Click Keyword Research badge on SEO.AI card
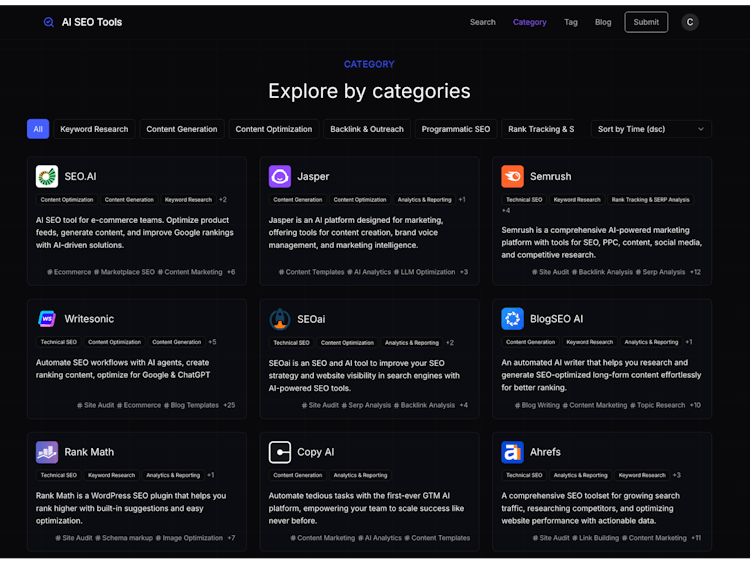The image size is (750, 563). 188,199
